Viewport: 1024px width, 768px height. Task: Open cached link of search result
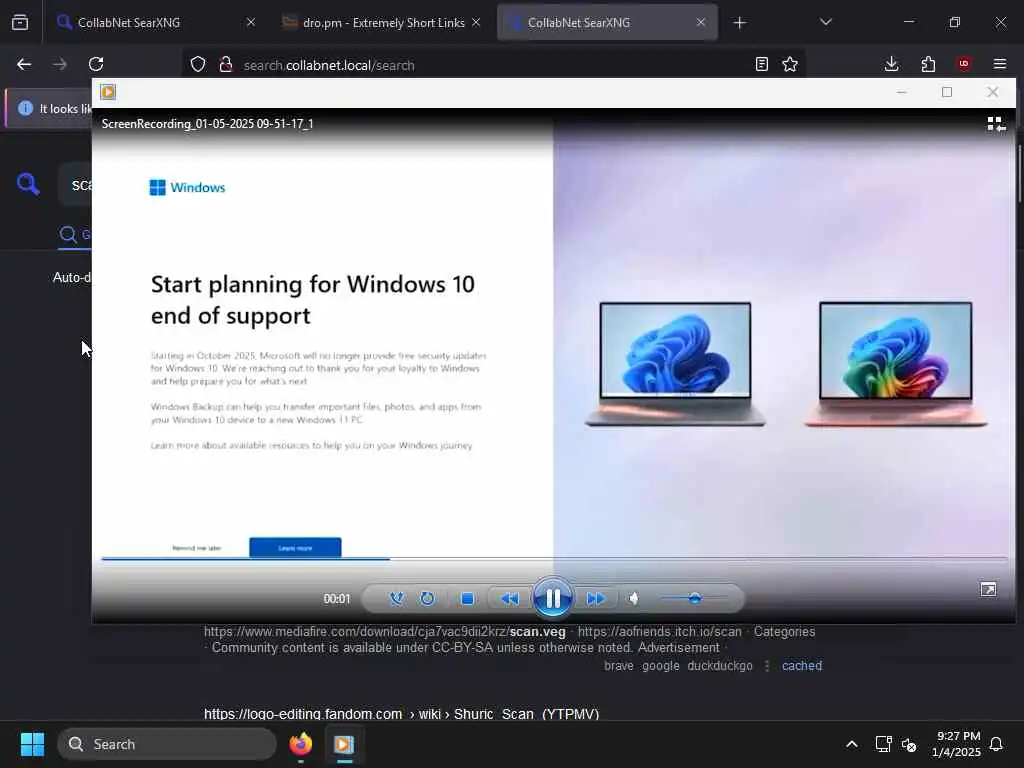tap(802, 665)
